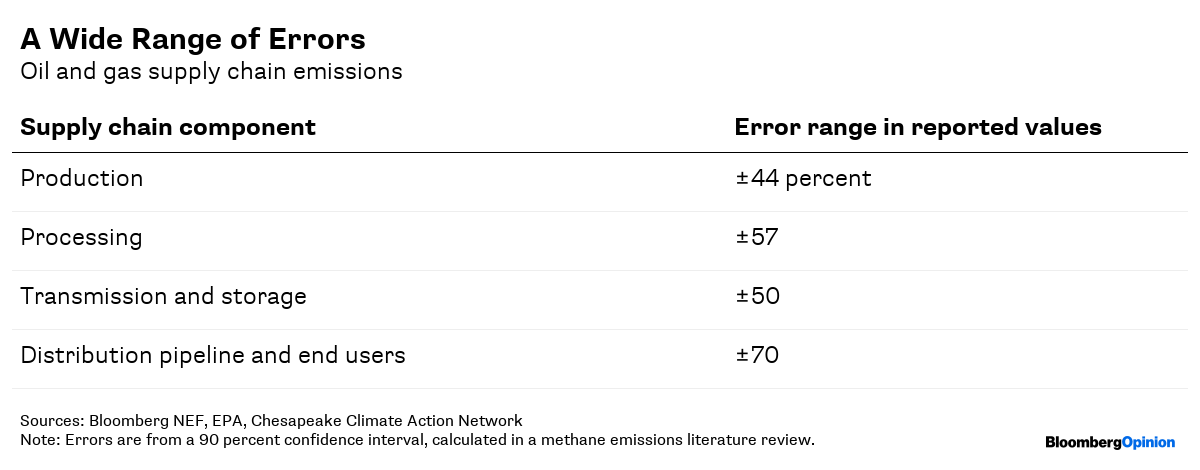Click the Note about 90 percent confidence interval
The height and width of the screenshot is (470, 1200).
[417, 439]
